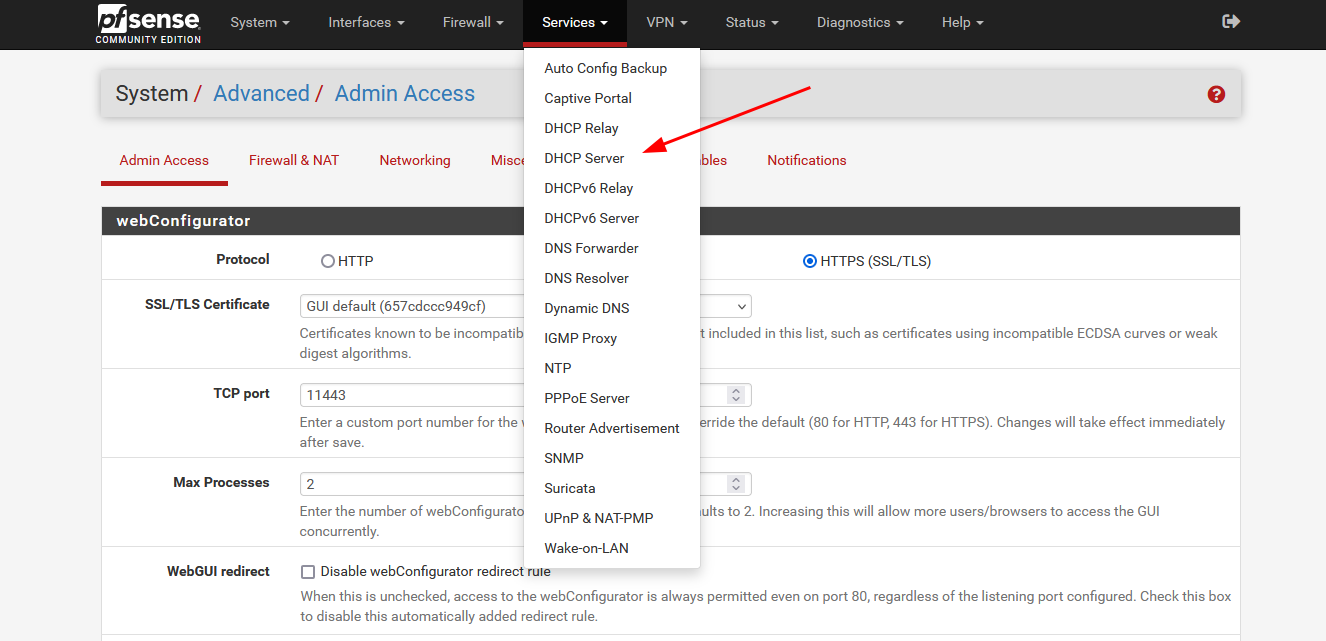
Task: Select the HTTP protocol radio button
Action: pyautogui.click(x=328, y=261)
